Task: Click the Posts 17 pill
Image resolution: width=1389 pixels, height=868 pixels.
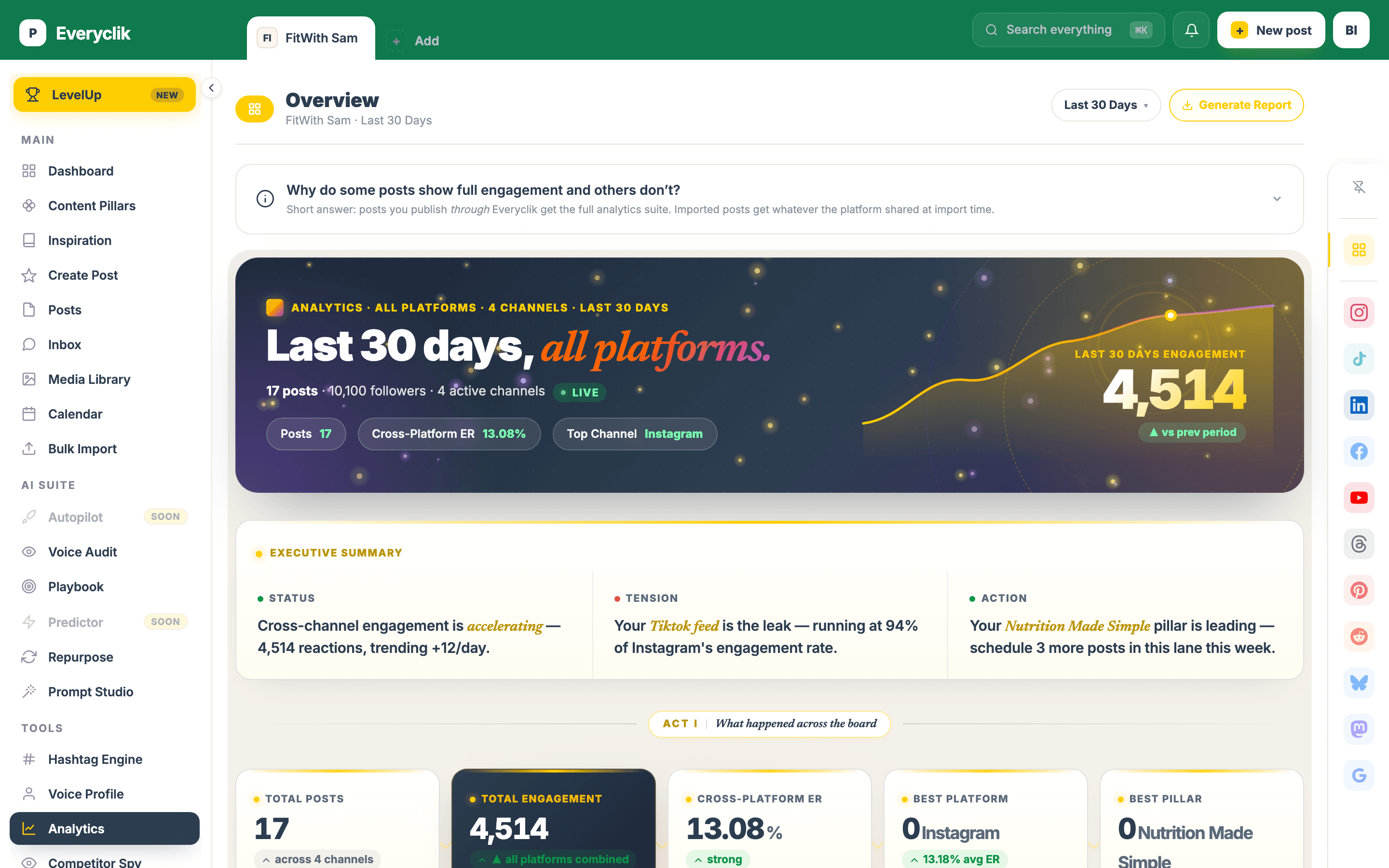Action: click(x=306, y=434)
